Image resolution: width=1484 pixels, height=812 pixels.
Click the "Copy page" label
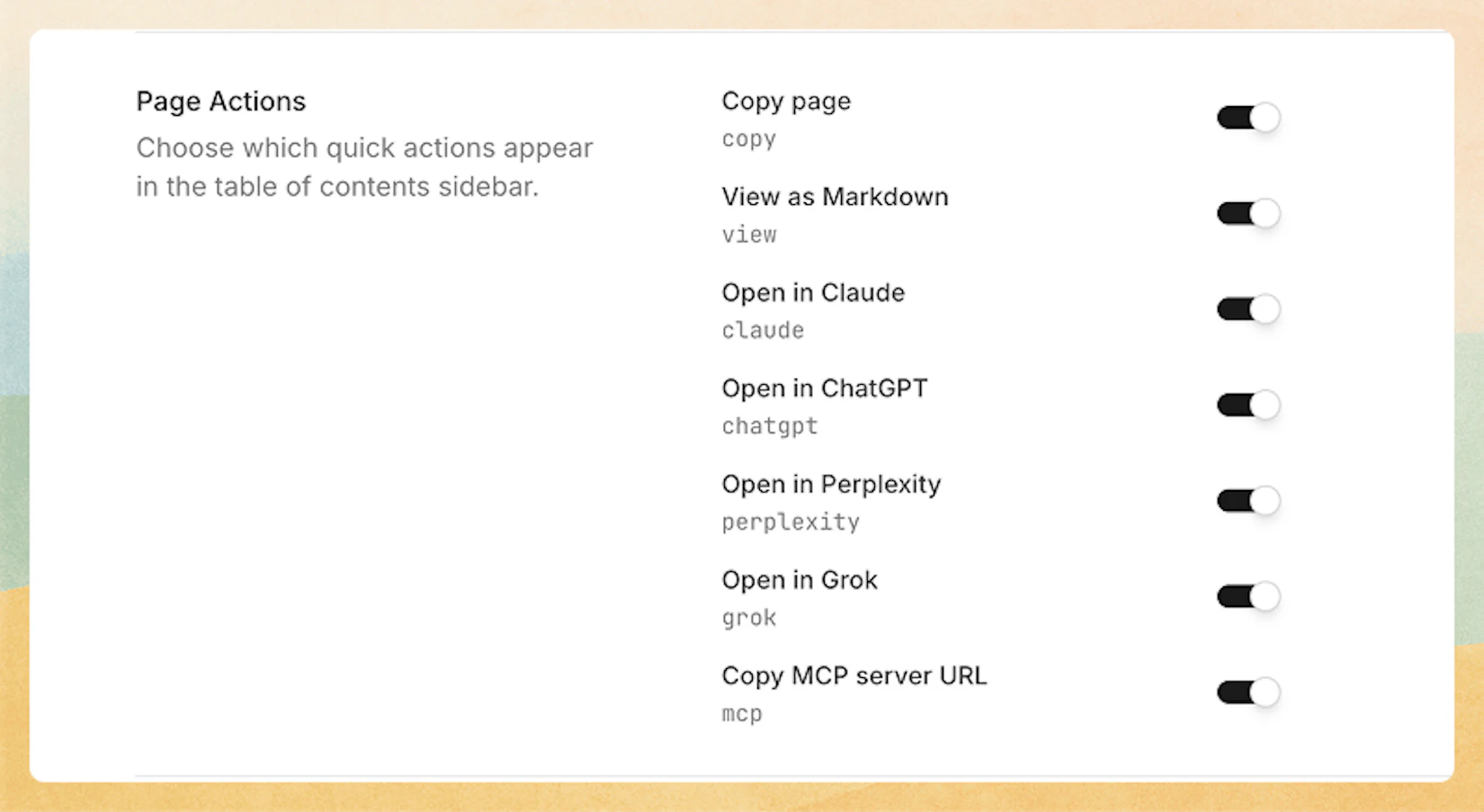pos(786,102)
